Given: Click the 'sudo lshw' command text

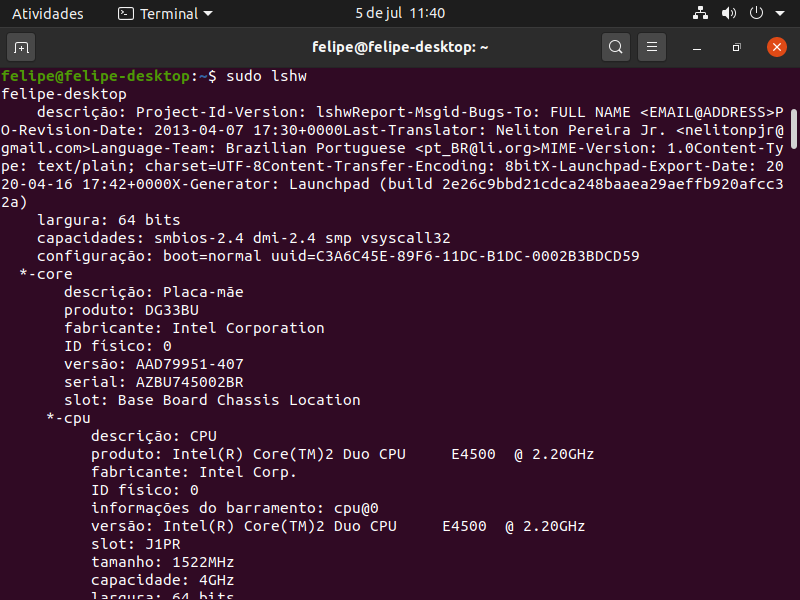Looking at the screenshot, I should click(x=266, y=76).
